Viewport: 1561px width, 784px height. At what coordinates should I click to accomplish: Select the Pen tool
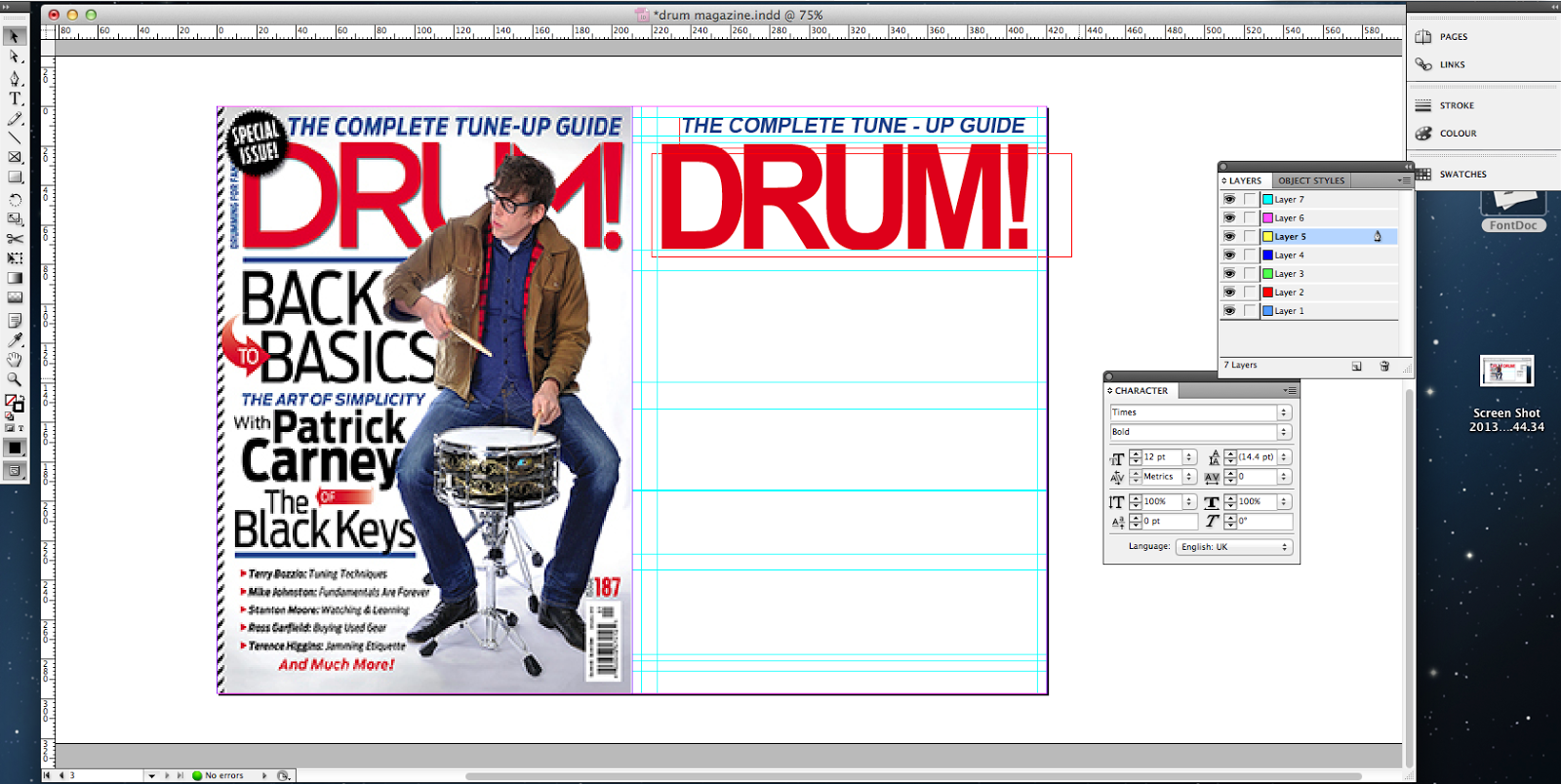(15, 78)
